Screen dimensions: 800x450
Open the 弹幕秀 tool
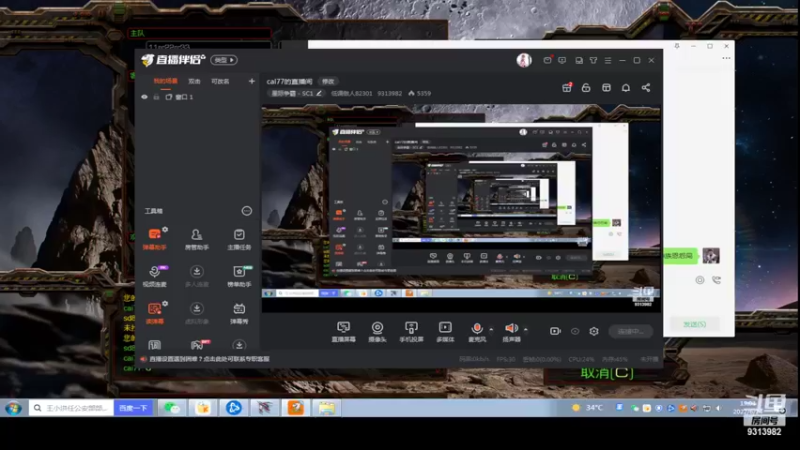239,313
